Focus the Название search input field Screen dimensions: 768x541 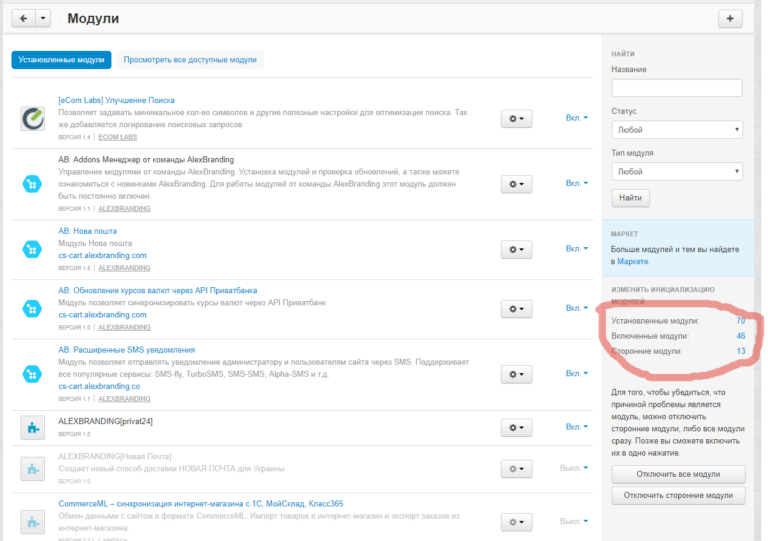coord(677,88)
